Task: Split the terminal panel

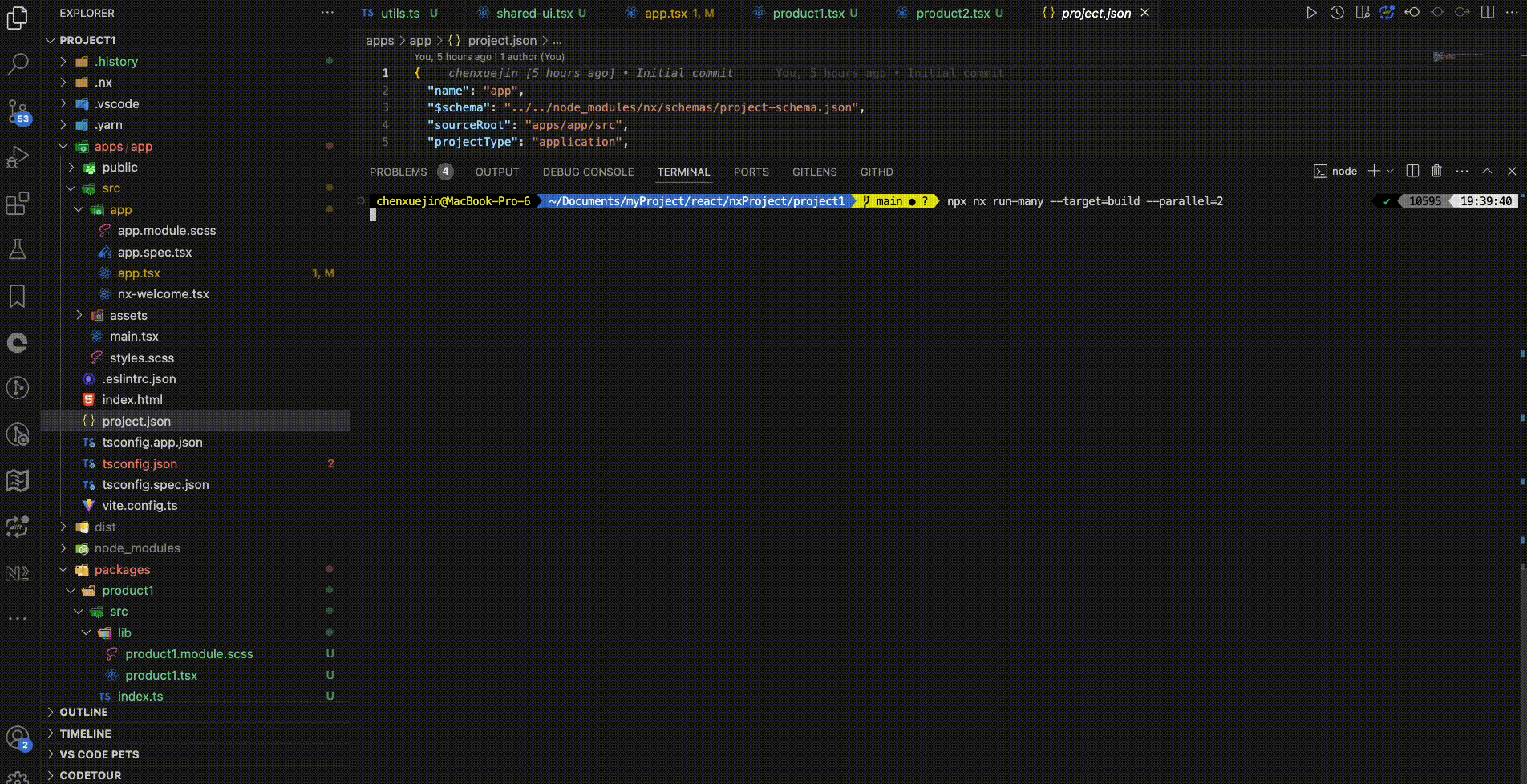Action: click(1412, 171)
